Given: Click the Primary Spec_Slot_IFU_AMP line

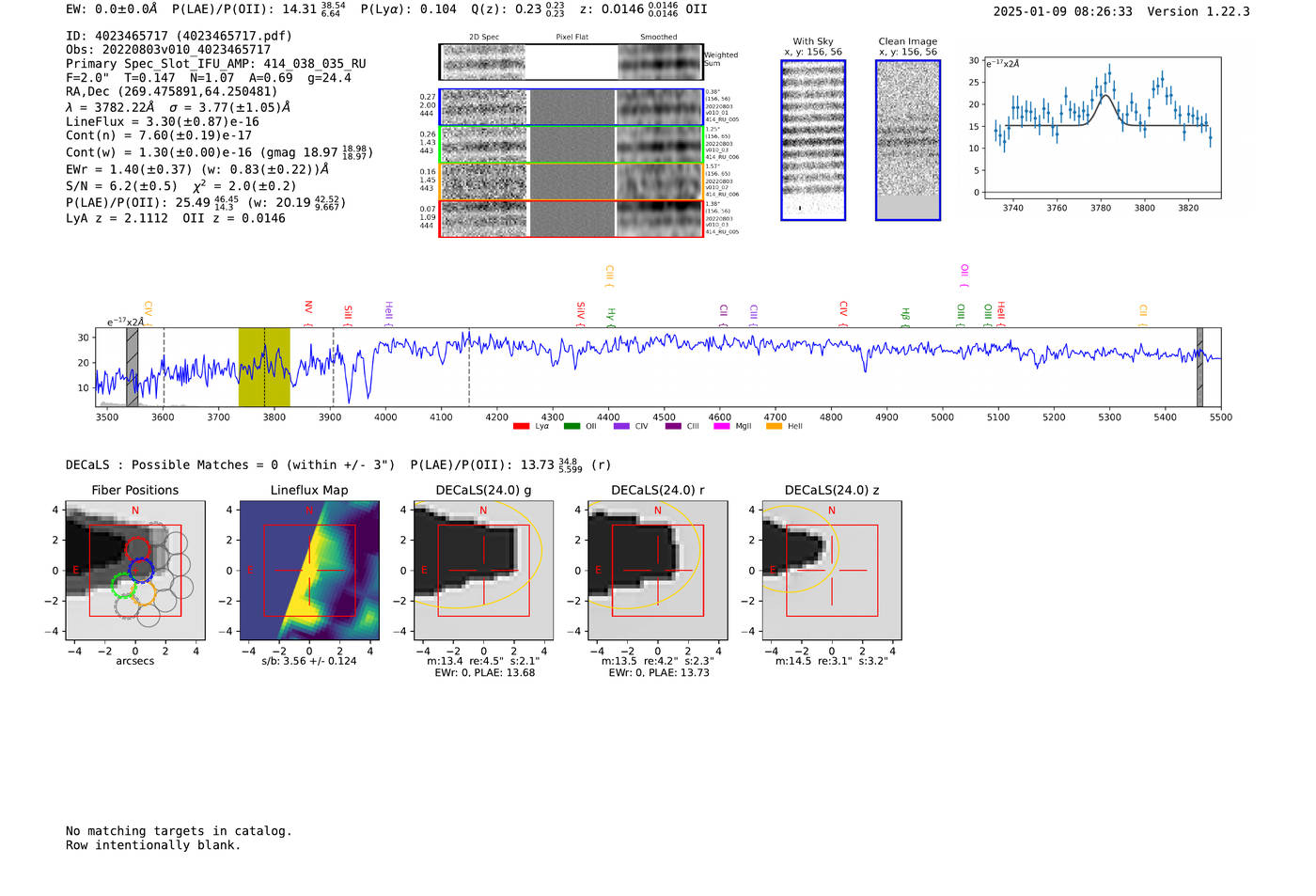Looking at the screenshot, I should pyautogui.click(x=216, y=64).
